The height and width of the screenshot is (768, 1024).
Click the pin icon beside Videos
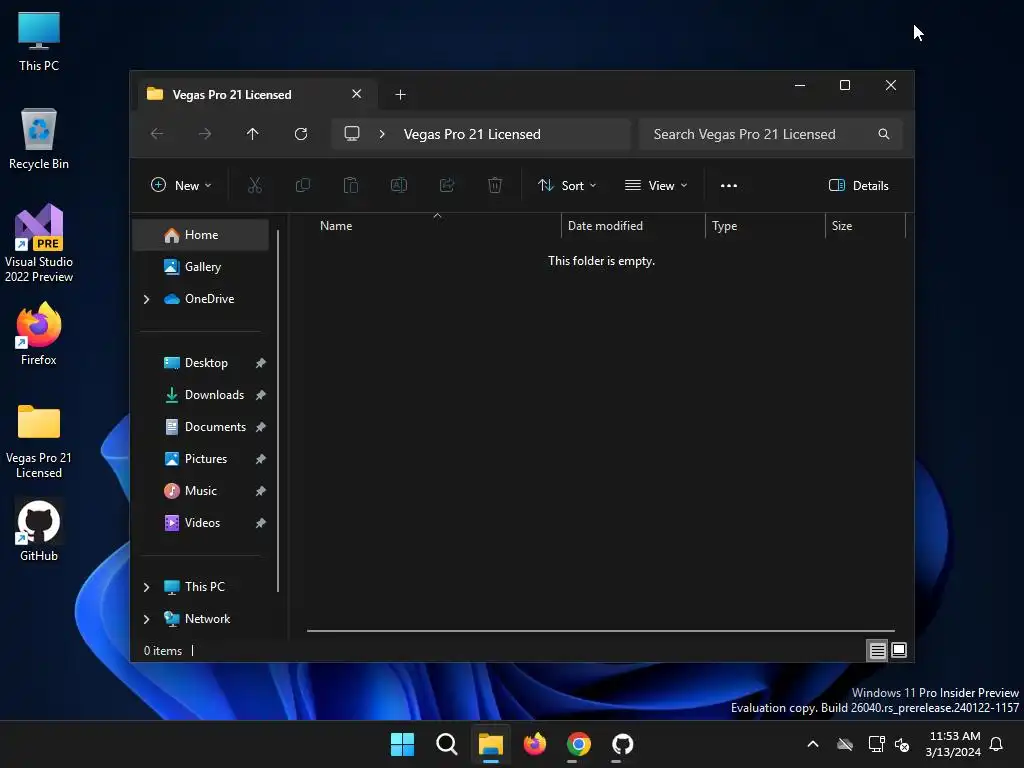coord(261,523)
